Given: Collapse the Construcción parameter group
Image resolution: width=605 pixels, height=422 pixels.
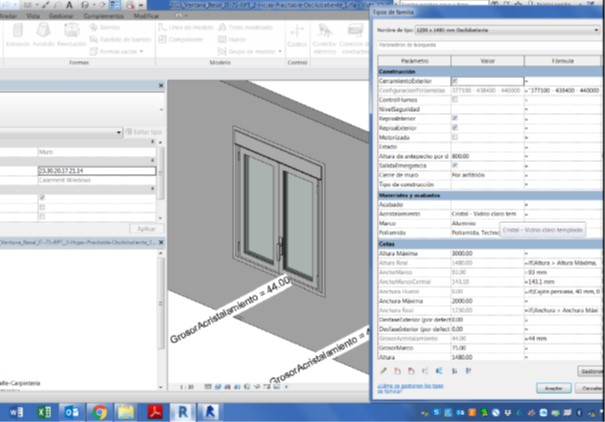Looking at the screenshot, I should [x=489, y=71].
